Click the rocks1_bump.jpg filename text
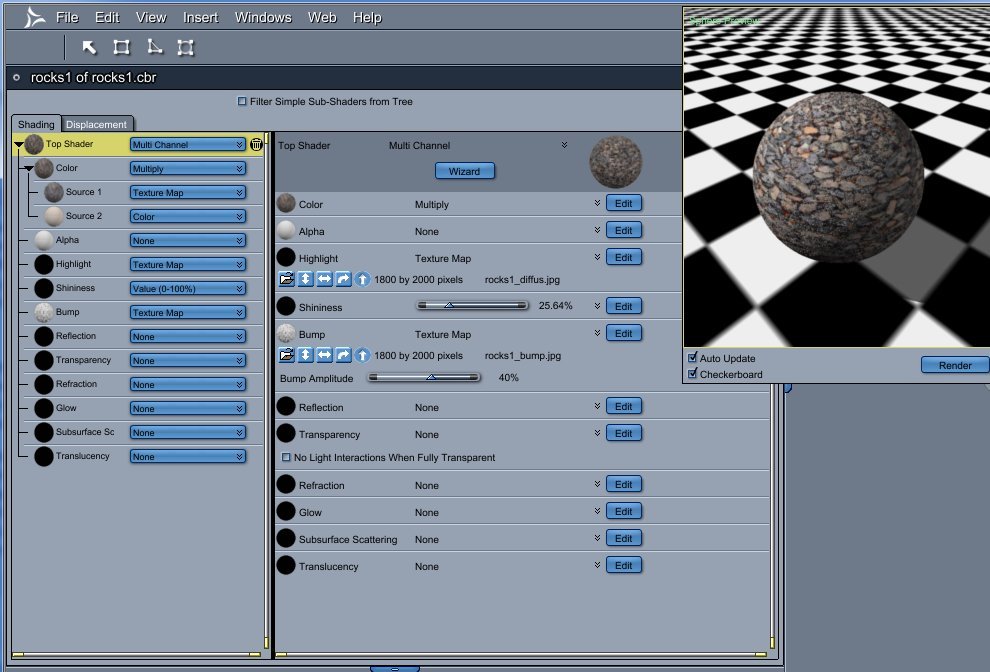The height and width of the screenshot is (672, 990). pos(523,356)
